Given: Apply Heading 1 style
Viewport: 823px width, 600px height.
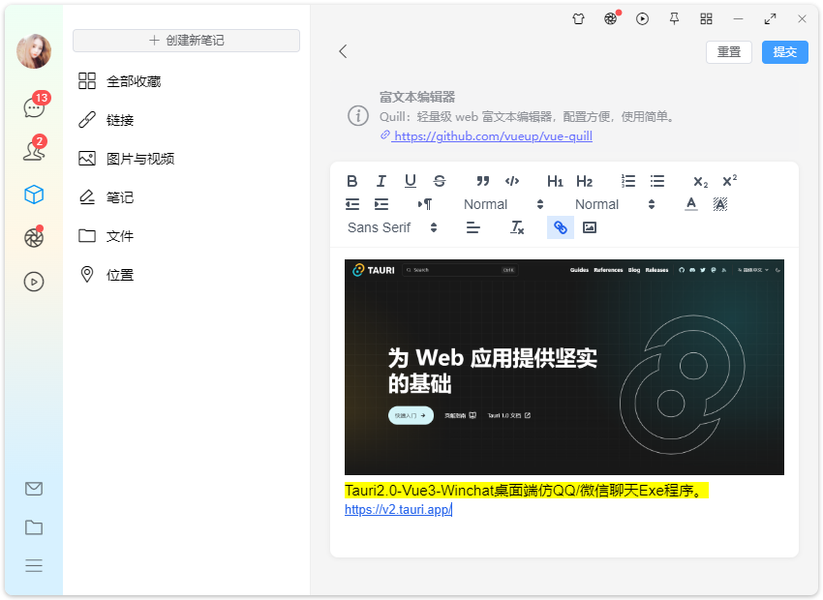Looking at the screenshot, I should point(555,181).
